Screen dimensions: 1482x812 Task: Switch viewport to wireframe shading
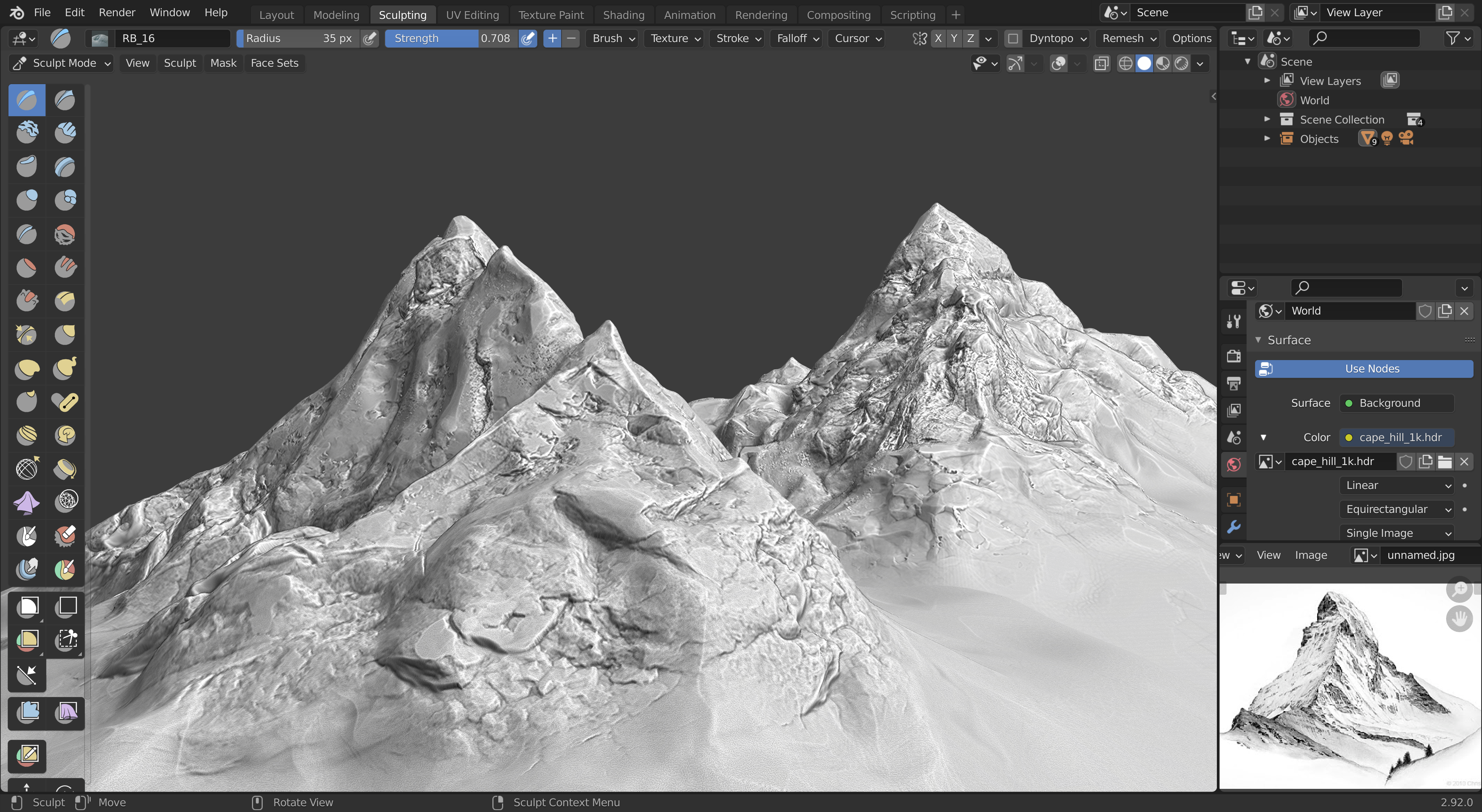point(1125,63)
